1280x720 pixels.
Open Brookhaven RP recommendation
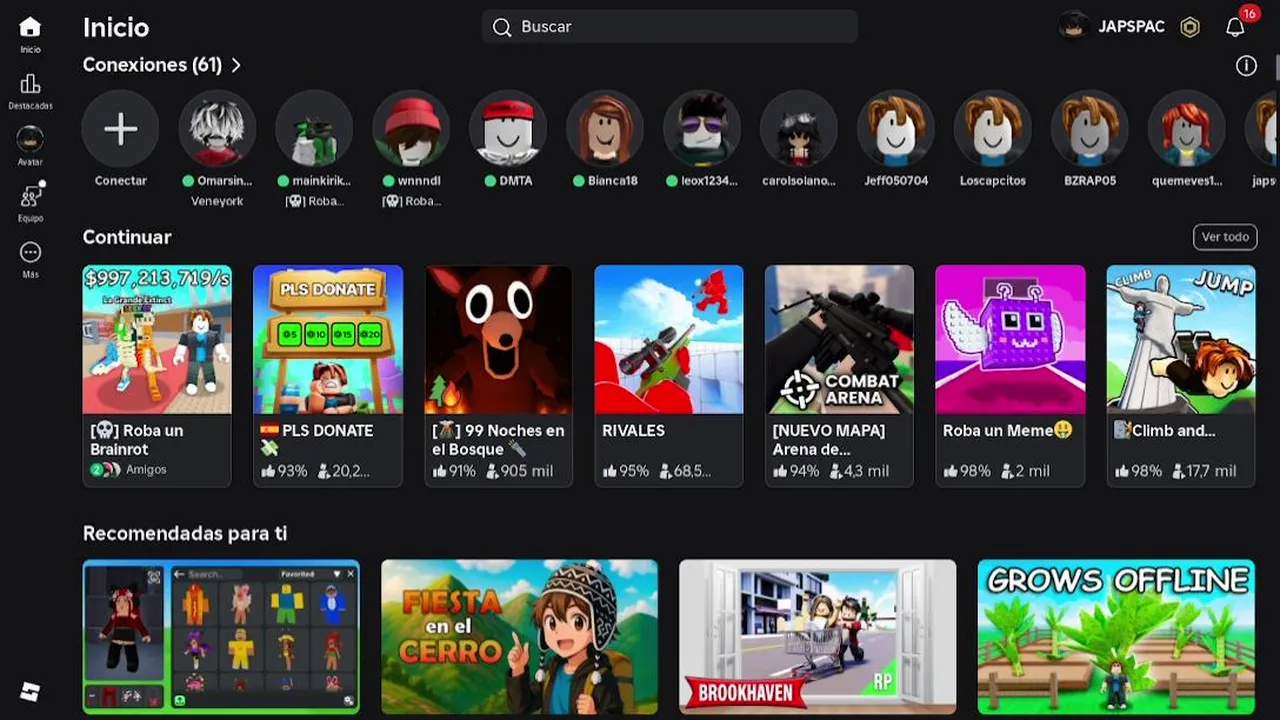pos(818,636)
